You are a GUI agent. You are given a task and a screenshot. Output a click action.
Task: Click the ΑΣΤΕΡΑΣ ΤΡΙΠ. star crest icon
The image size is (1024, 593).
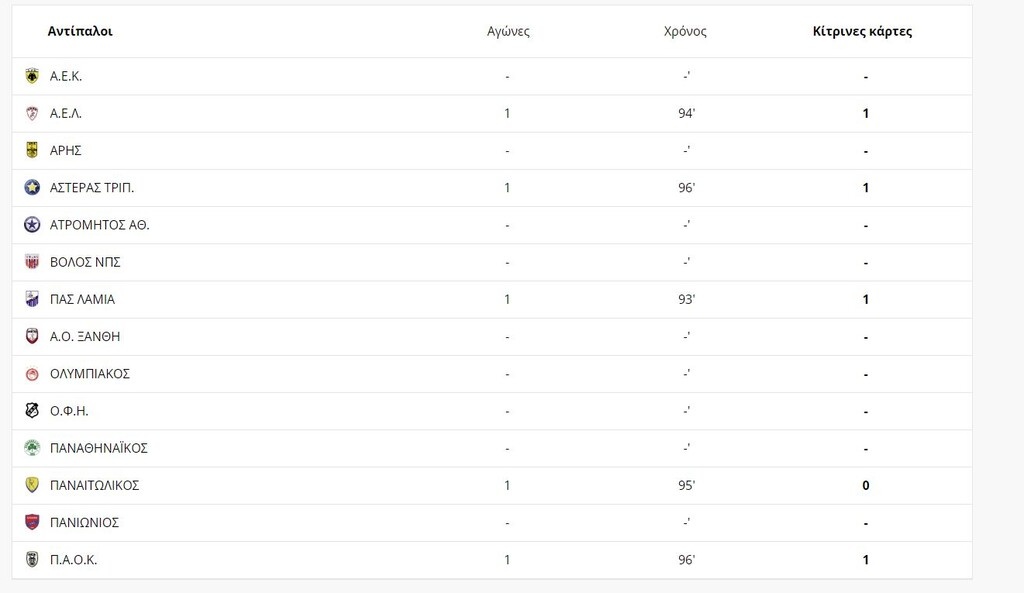pos(32,187)
